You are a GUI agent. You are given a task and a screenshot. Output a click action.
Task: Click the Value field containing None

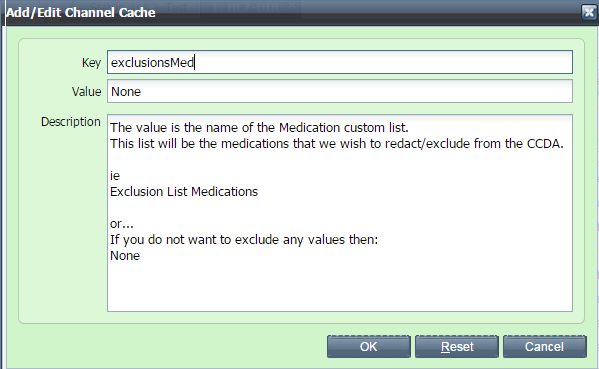coord(340,91)
